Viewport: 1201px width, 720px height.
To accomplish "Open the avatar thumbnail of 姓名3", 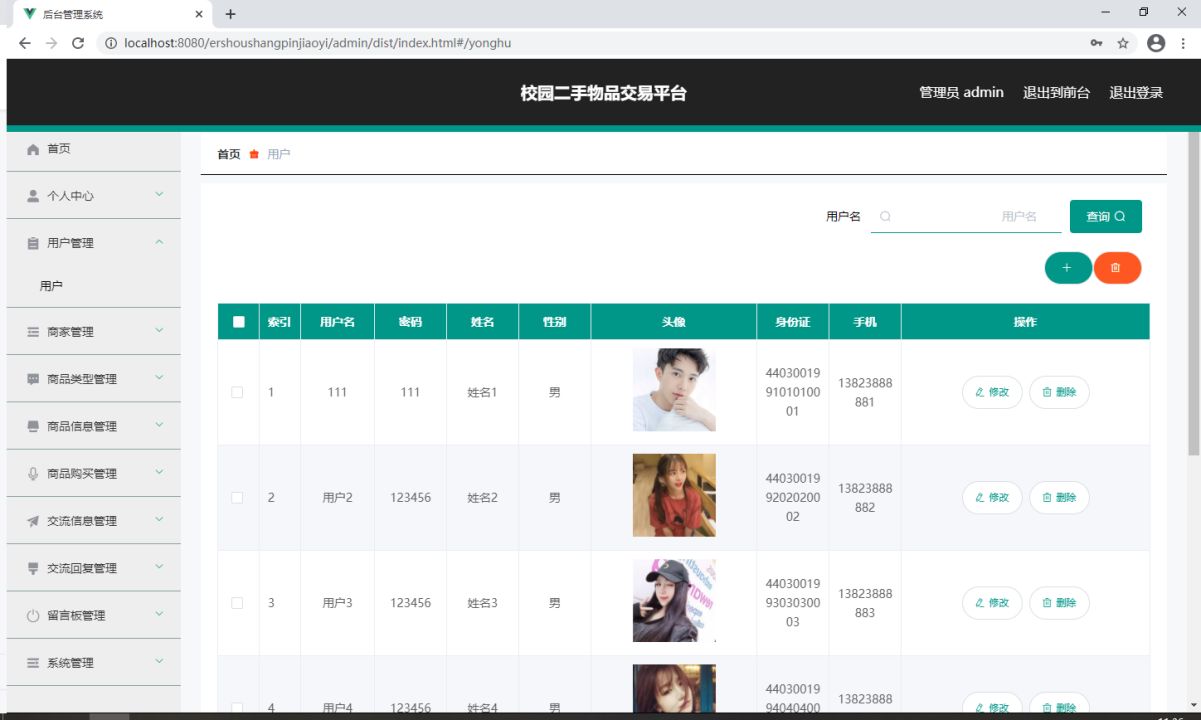I will [674, 600].
